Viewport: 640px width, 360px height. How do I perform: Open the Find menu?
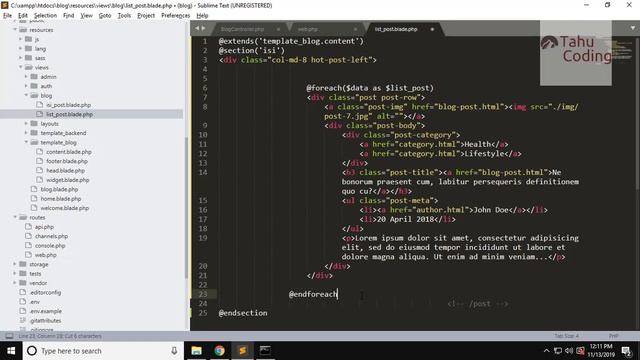[x=69, y=16]
